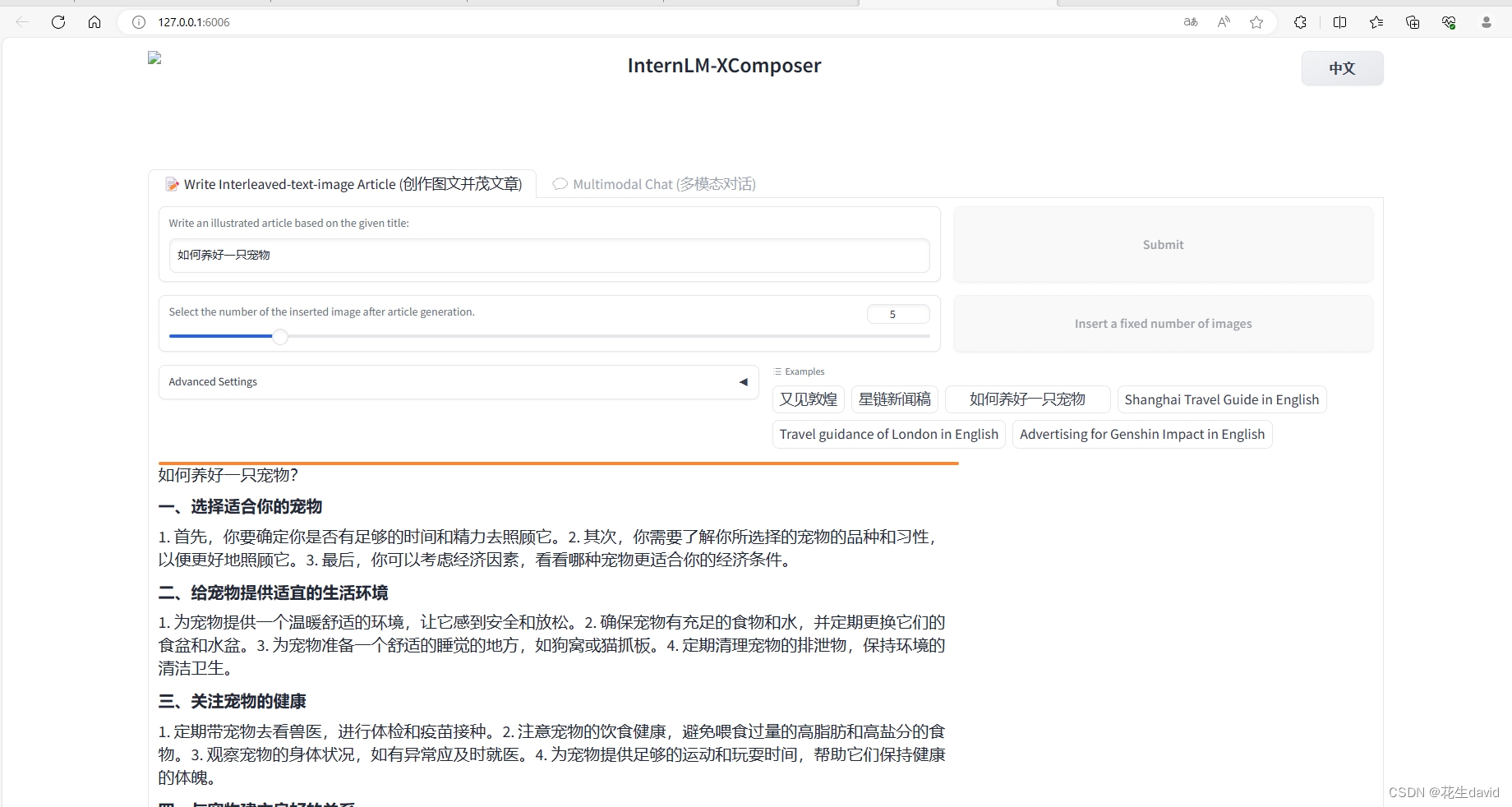Choose example 又见敦煌

click(x=809, y=399)
